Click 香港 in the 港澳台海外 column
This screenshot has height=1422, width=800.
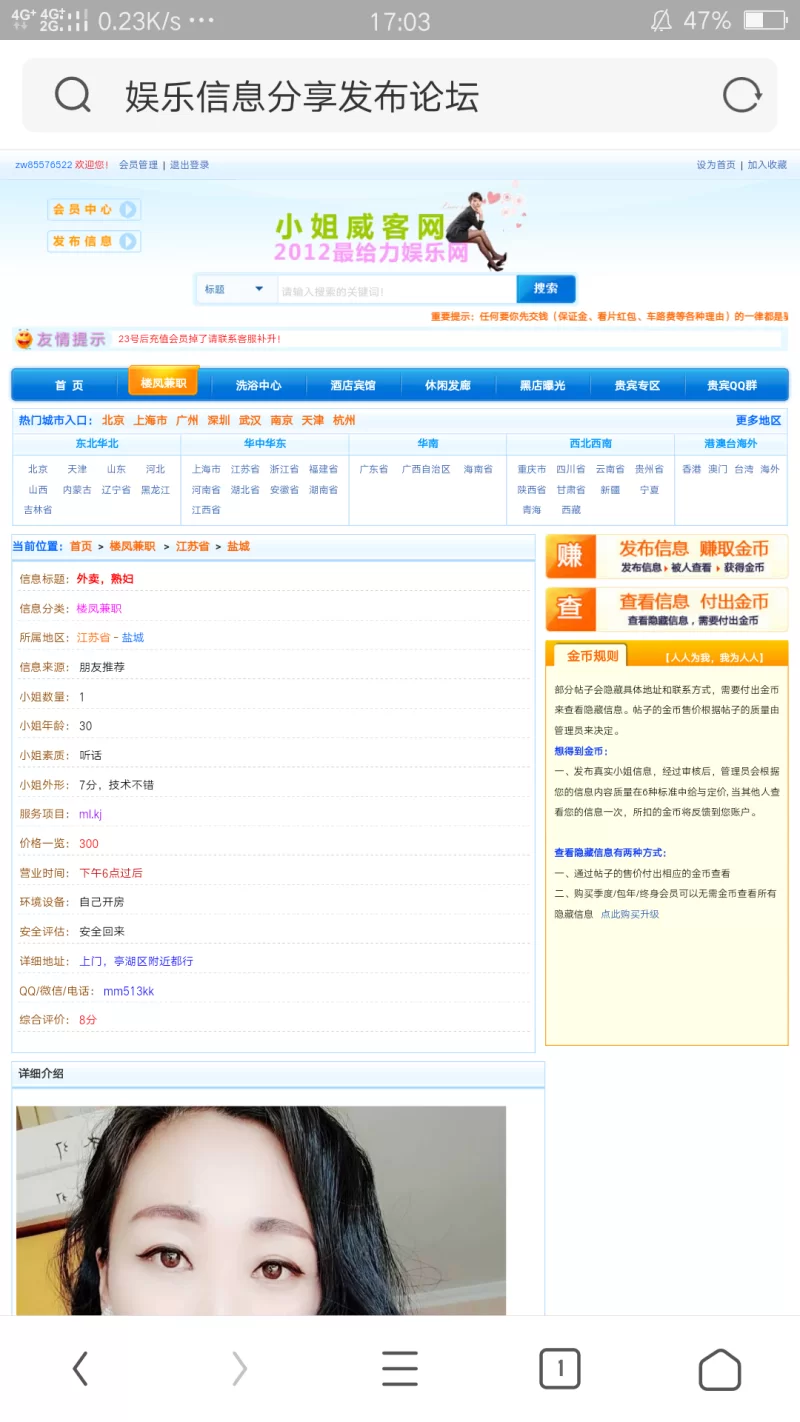coord(692,469)
